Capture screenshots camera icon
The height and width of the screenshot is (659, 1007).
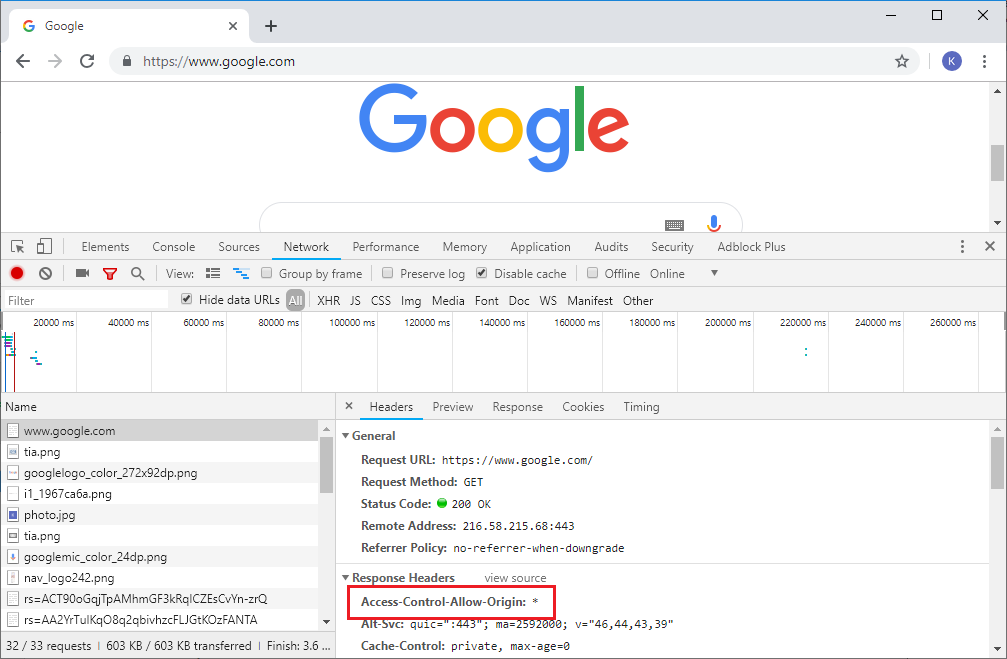(82, 274)
